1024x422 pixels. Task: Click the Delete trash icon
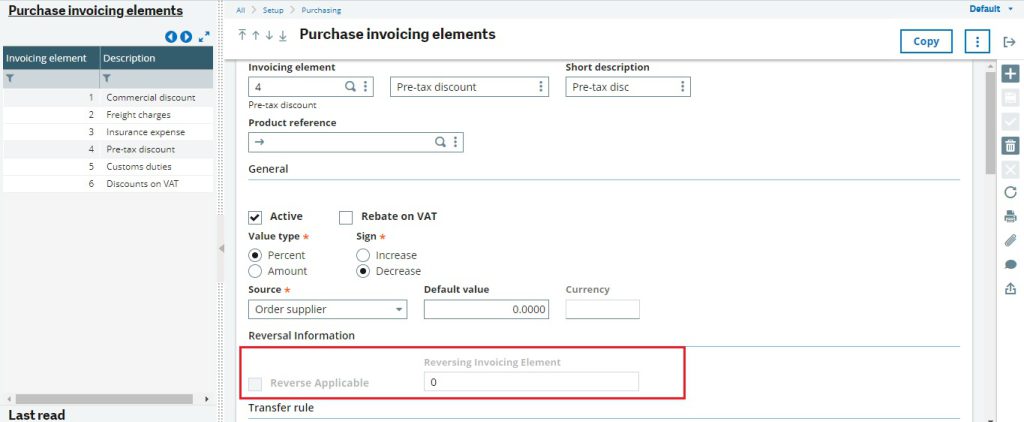[1009, 145]
